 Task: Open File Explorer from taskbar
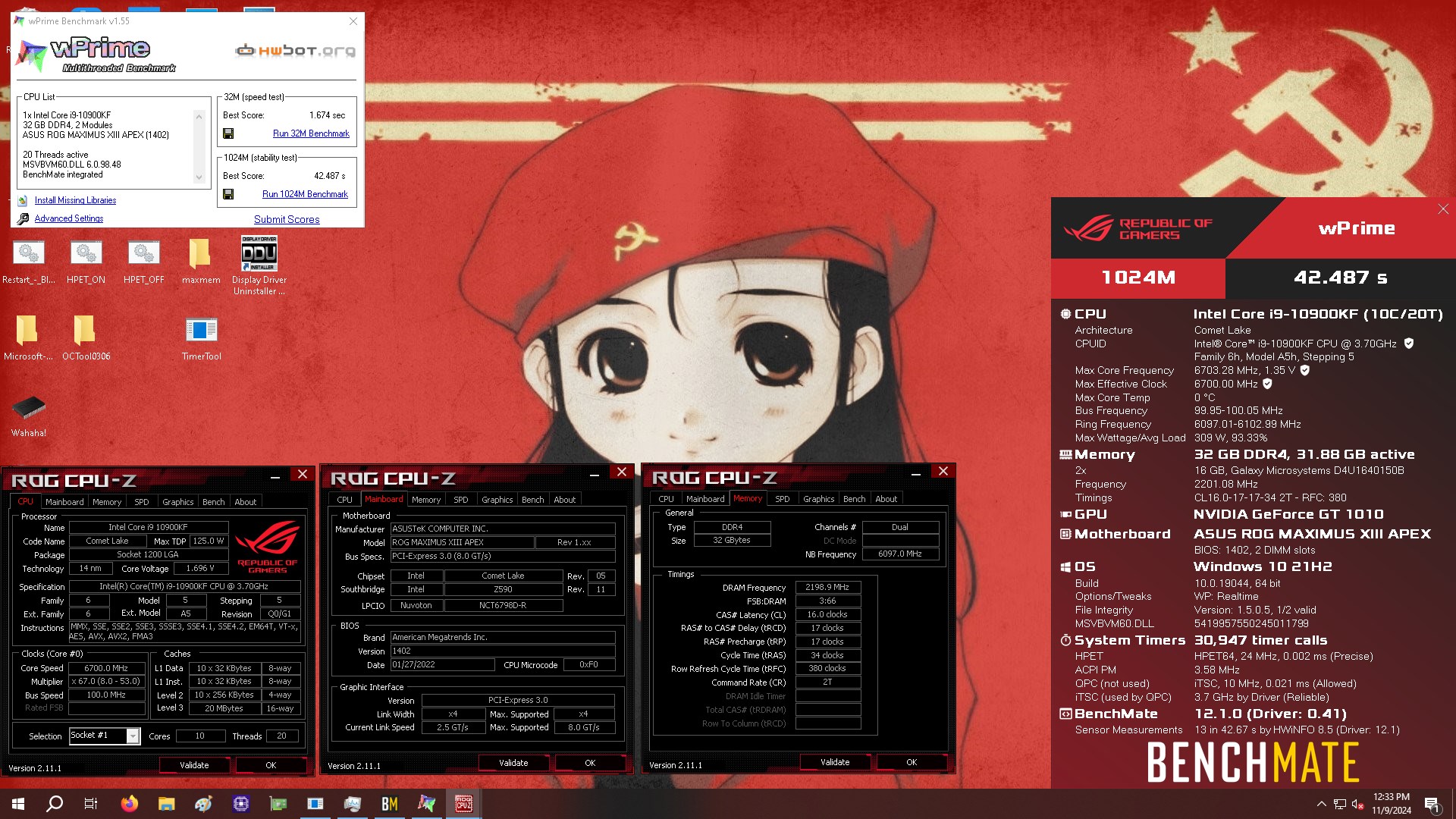[x=167, y=804]
